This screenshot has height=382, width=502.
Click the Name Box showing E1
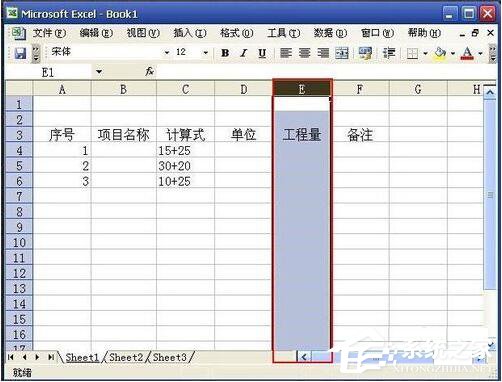pyautogui.click(x=49, y=72)
